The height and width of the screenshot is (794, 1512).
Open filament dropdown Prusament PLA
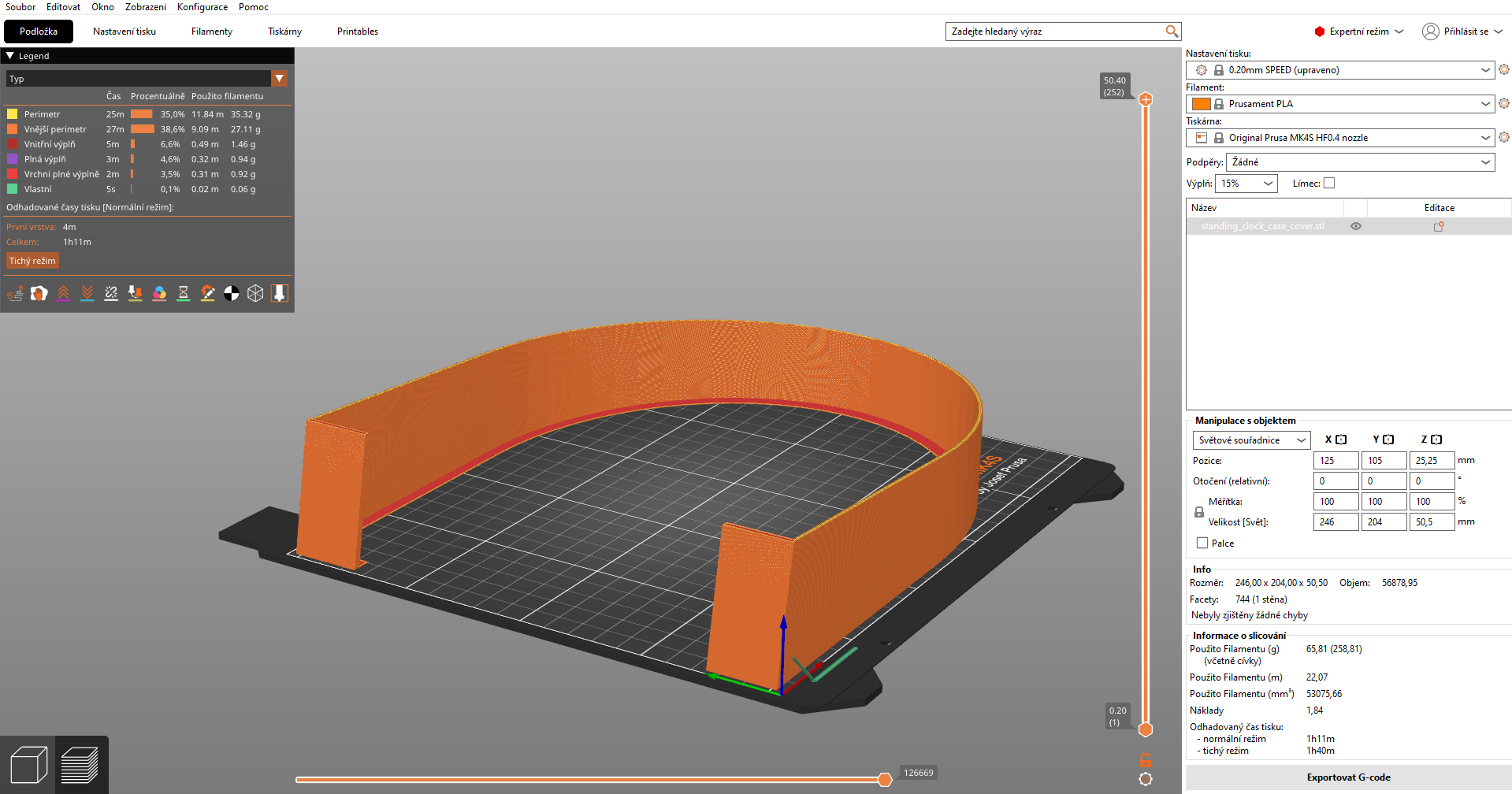coord(1339,104)
